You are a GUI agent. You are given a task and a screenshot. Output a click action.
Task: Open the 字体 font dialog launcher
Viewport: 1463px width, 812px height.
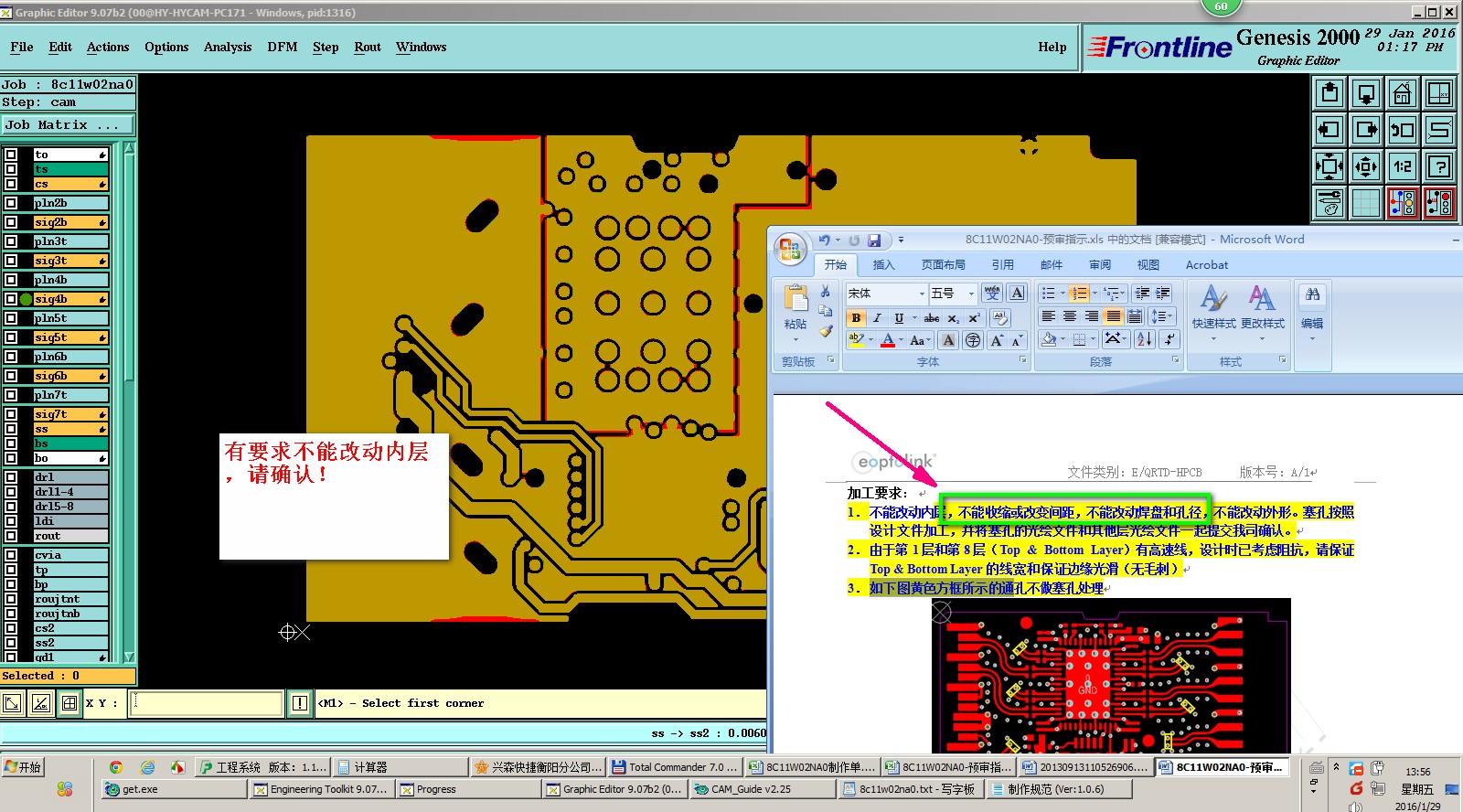[1023, 361]
